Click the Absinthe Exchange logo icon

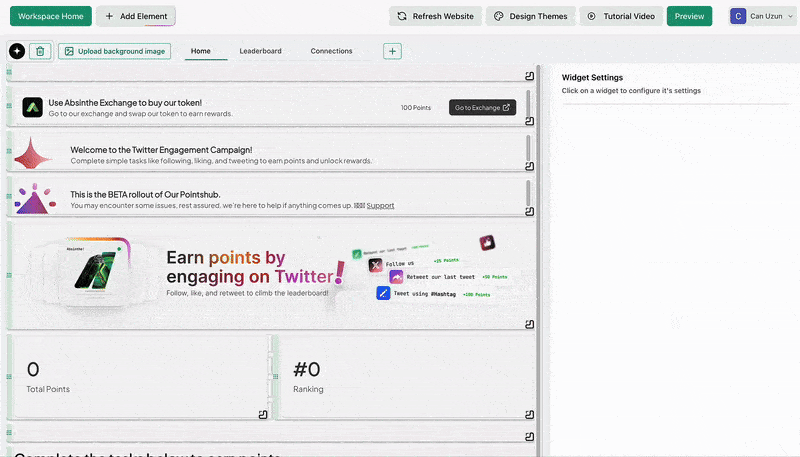(32, 108)
